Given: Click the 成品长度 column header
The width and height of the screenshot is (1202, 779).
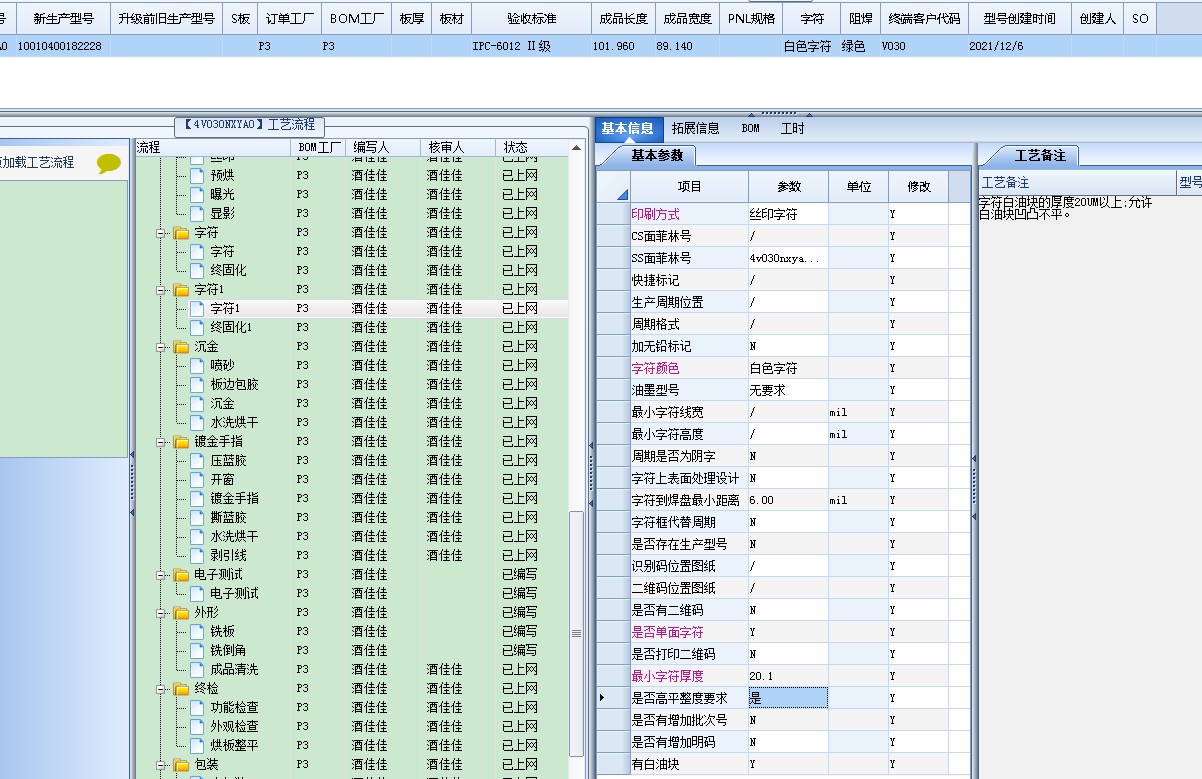Looking at the screenshot, I should (x=623, y=18).
